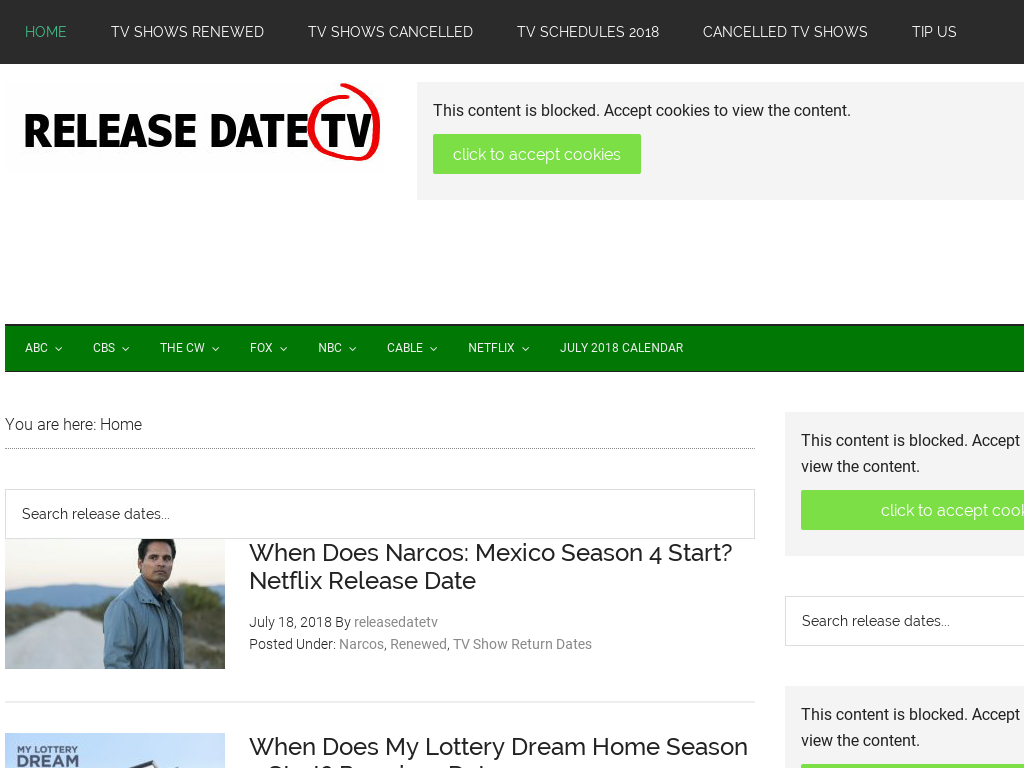Open the Narcos category link
1024x768 pixels.
tap(361, 645)
